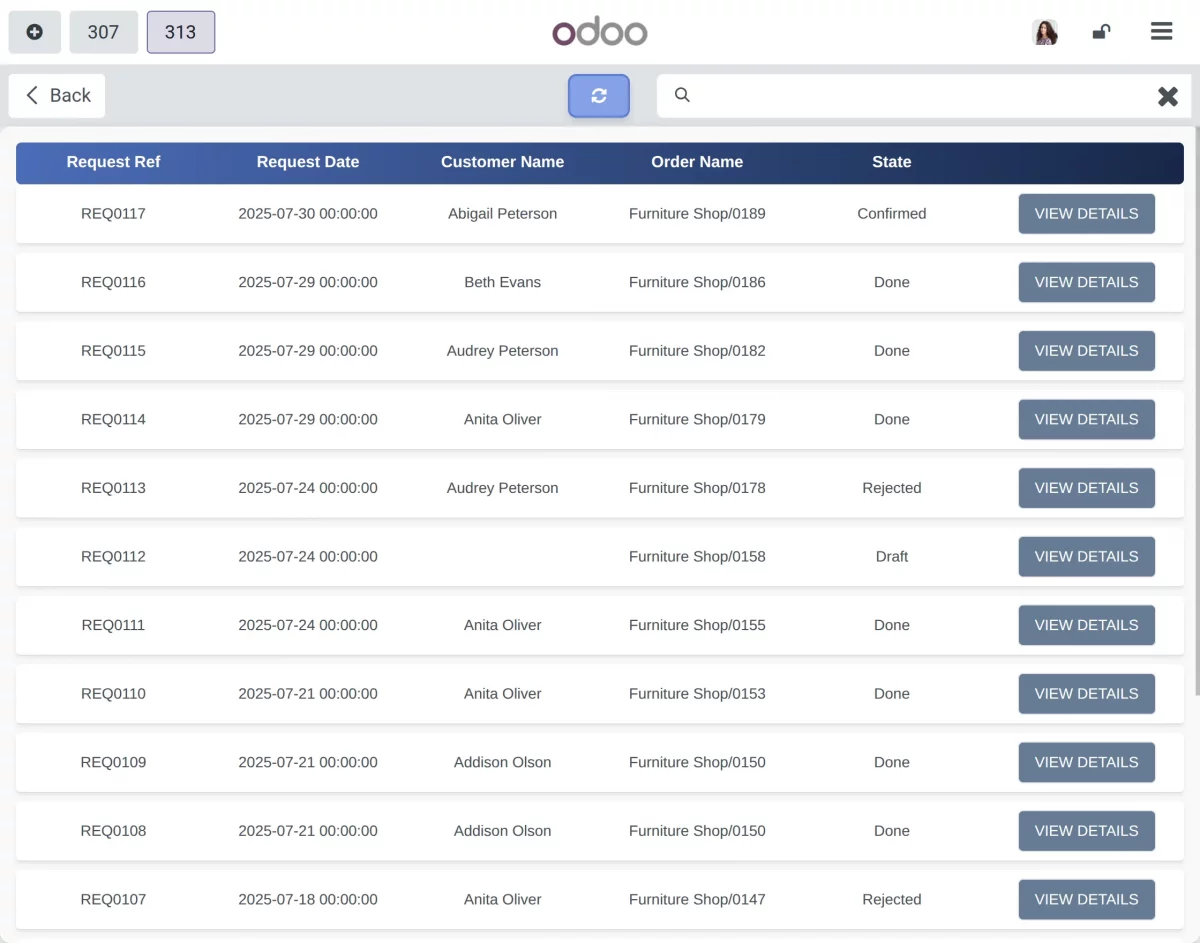Select the REQ0112 reference cell

point(113,557)
